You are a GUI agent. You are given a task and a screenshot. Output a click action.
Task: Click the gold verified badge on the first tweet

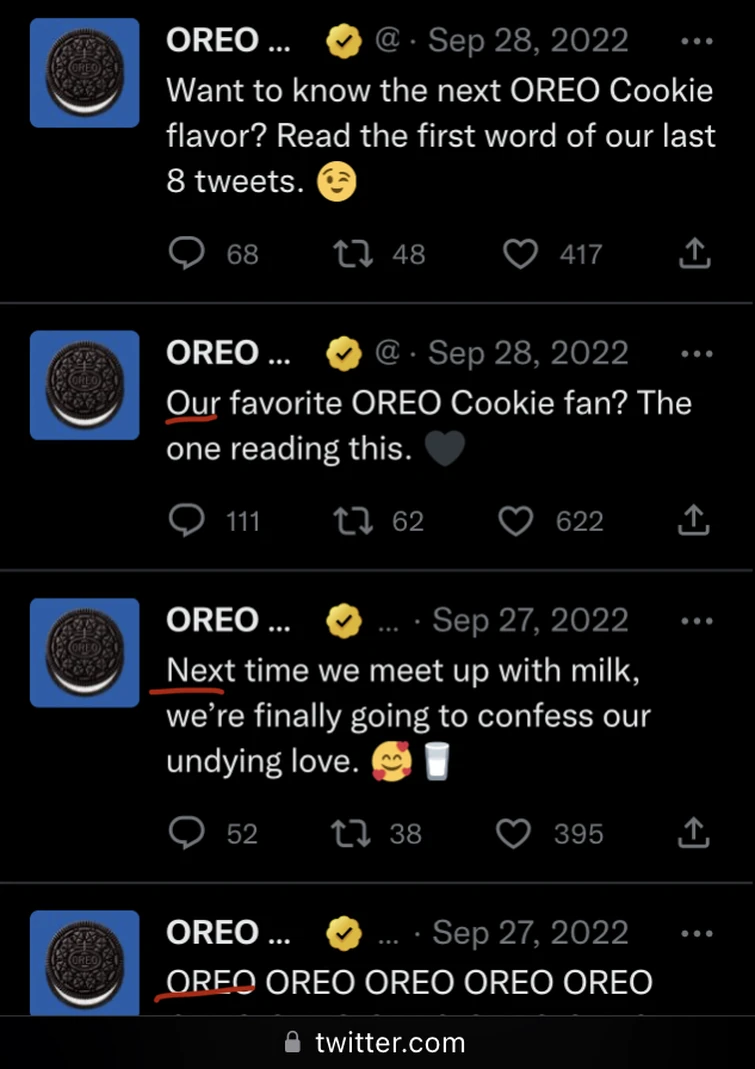tap(343, 41)
